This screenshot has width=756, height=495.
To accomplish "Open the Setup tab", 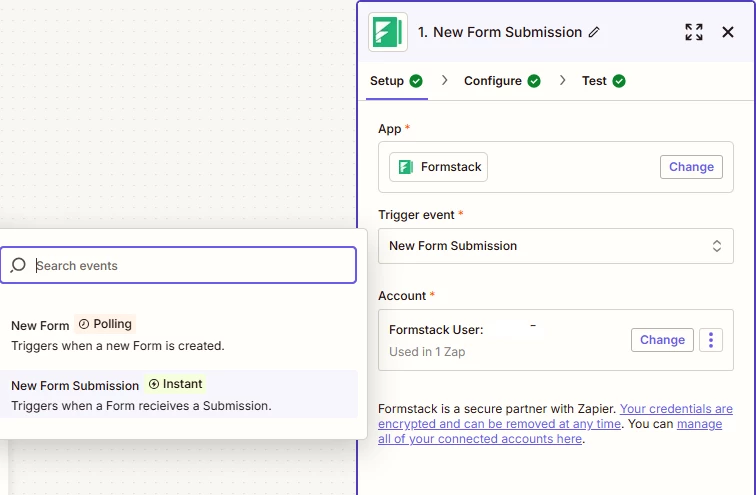I will point(396,81).
